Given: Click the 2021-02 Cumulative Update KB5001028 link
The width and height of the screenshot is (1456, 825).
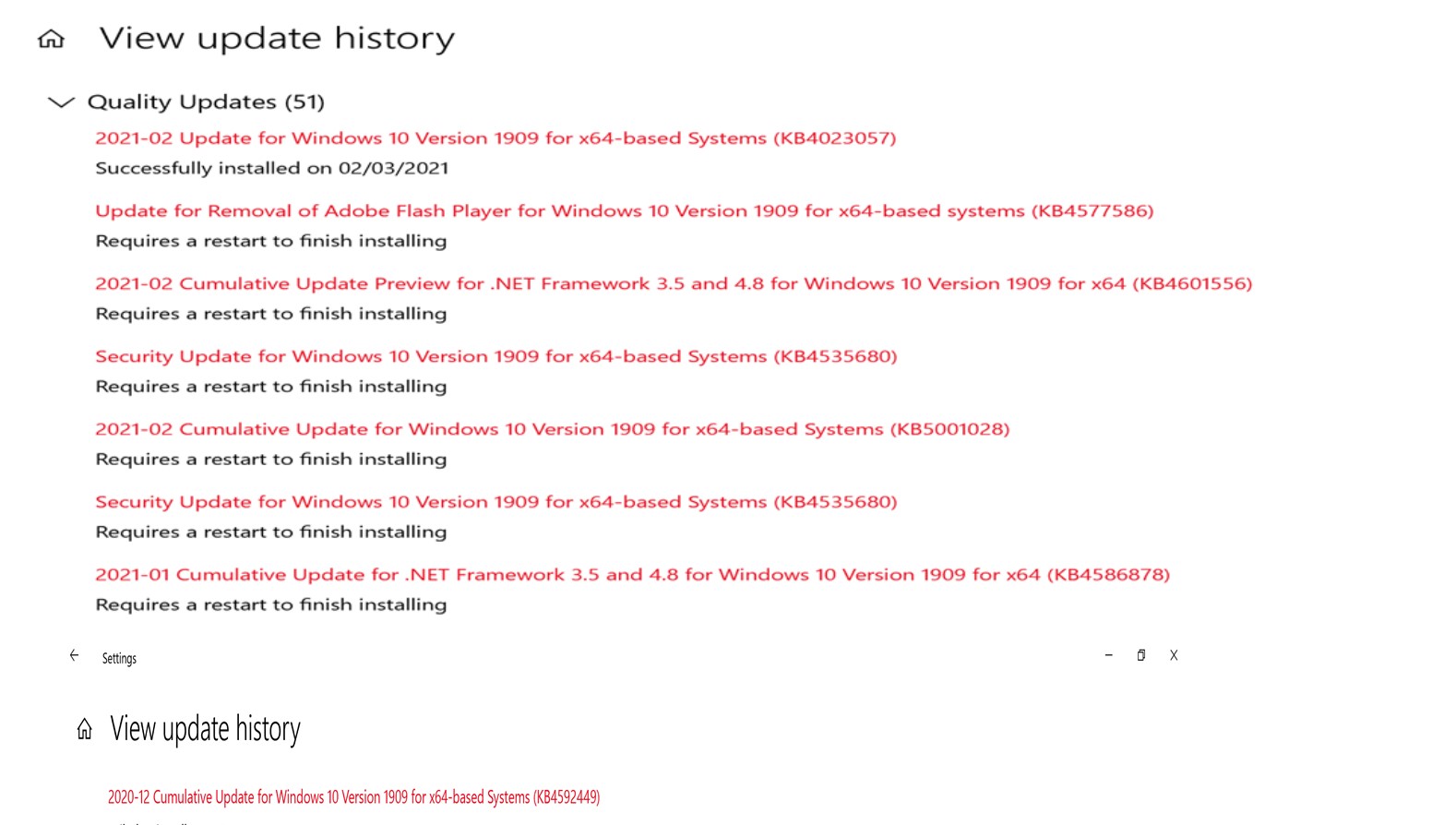Looking at the screenshot, I should [x=552, y=428].
